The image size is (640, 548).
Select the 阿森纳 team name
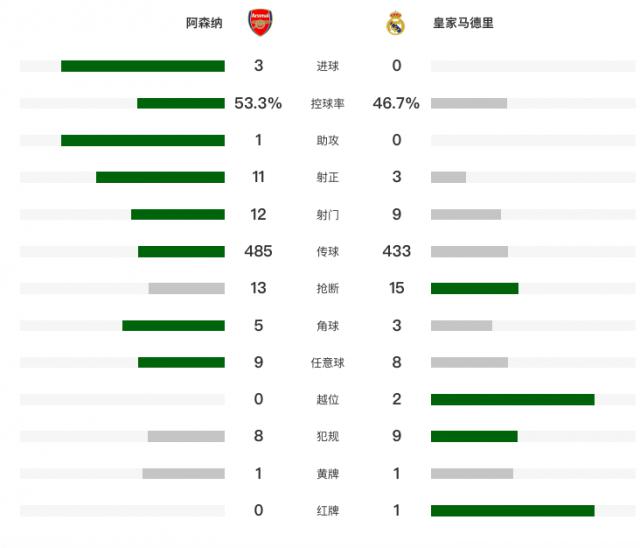[204, 22]
